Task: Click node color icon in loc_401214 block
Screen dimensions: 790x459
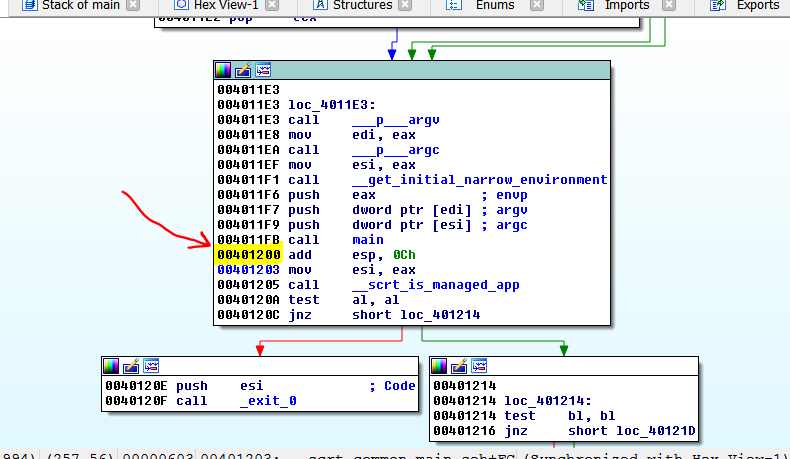Action: pos(439,365)
